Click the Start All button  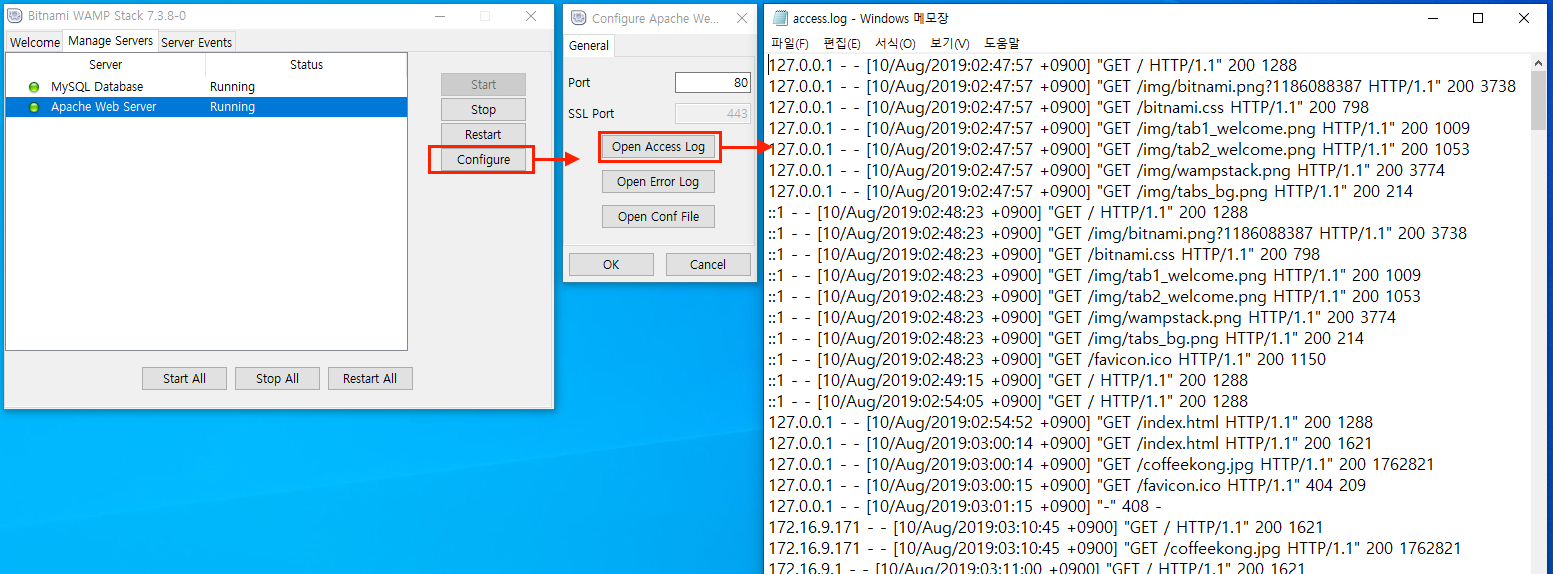click(x=184, y=379)
